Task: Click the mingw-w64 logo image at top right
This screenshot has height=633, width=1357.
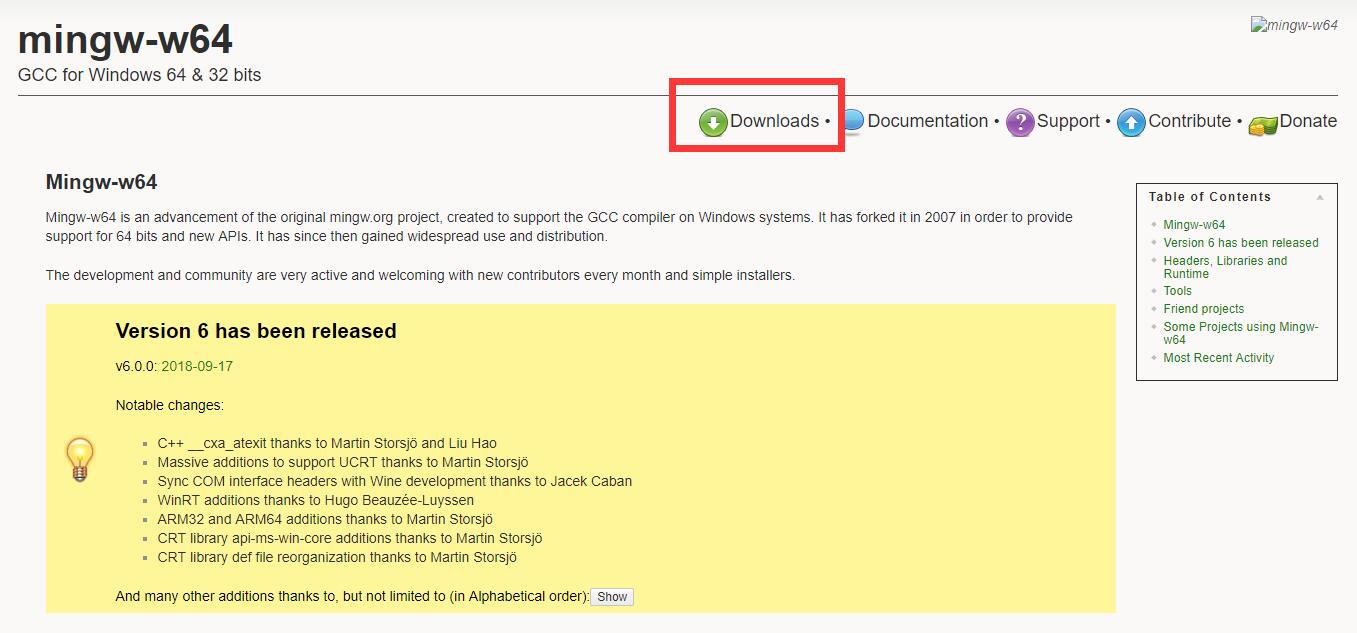Action: pos(1294,25)
